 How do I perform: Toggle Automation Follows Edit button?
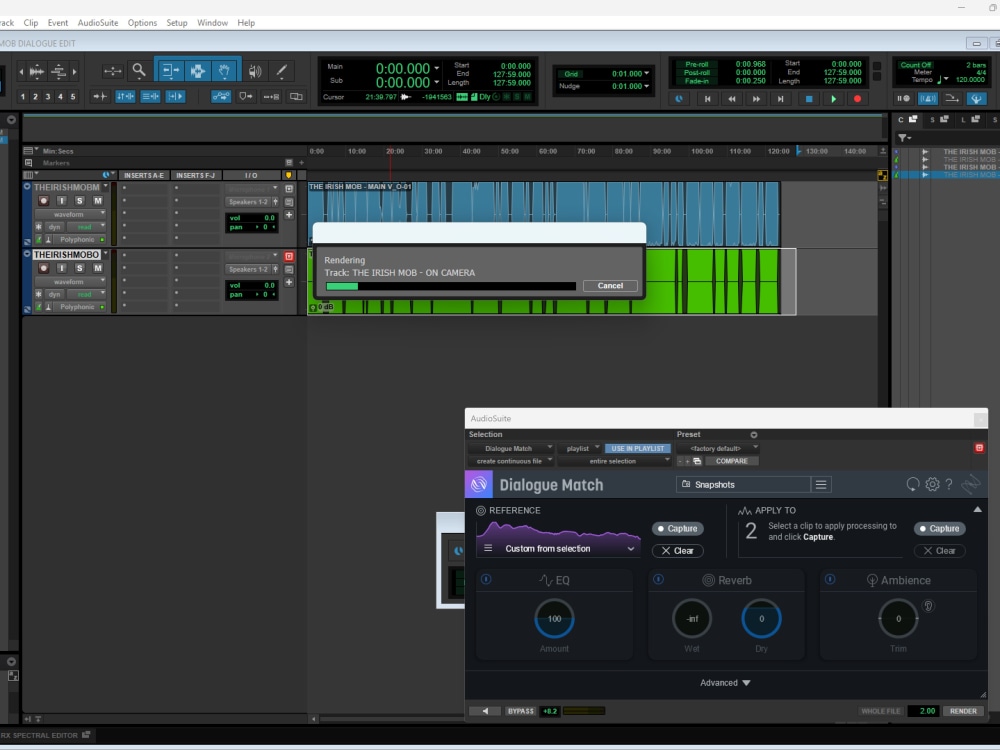[x=221, y=96]
